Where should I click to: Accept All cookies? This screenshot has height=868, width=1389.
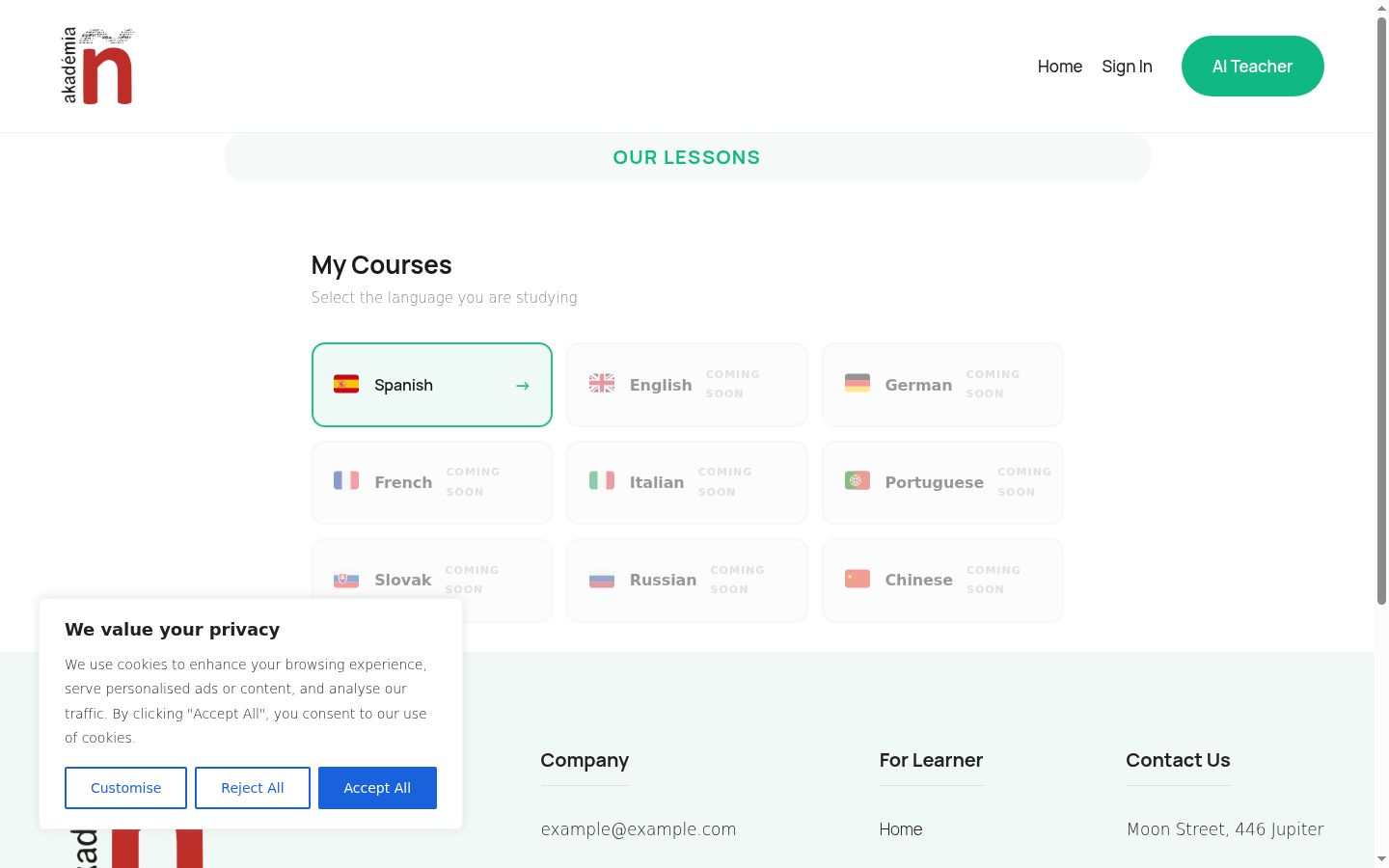click(377, 788)
